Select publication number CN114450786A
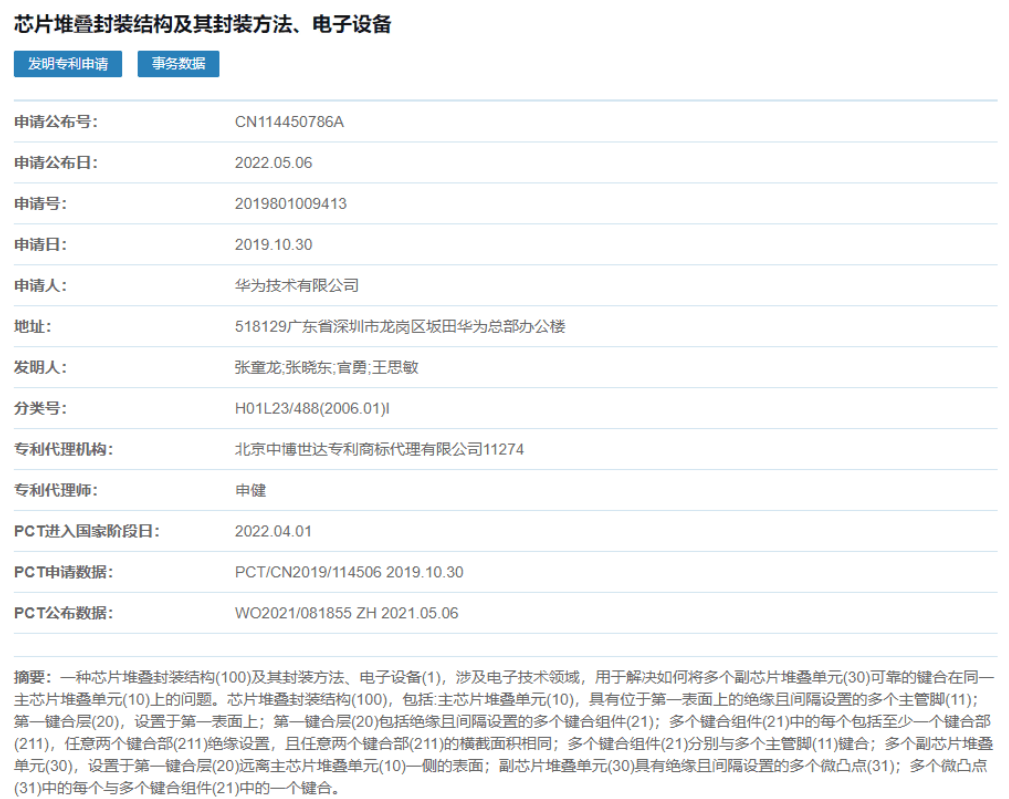The height and width of the screenshot is (799, 1009). [289, 122]
